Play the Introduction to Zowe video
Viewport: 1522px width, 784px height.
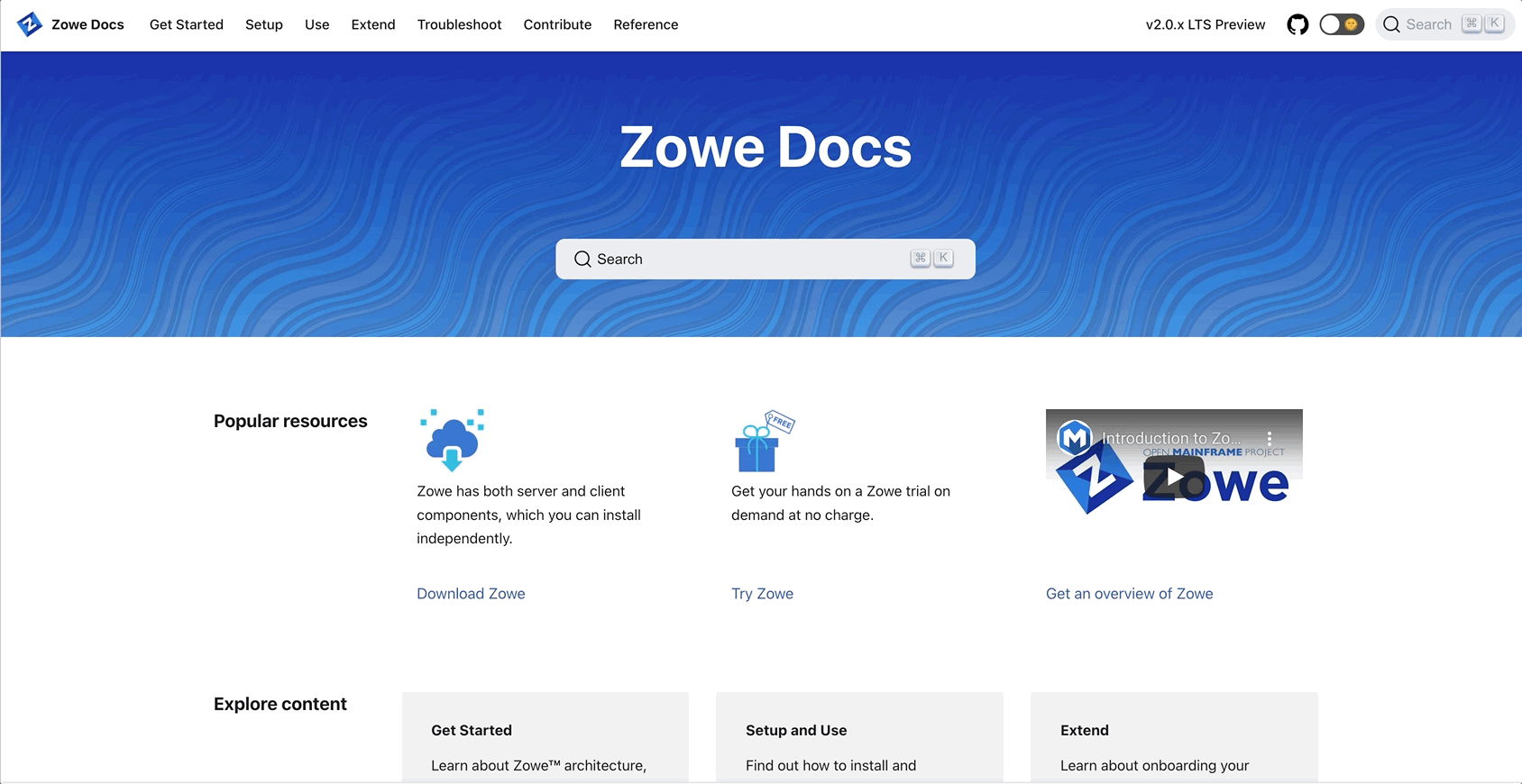point(1174,475)
